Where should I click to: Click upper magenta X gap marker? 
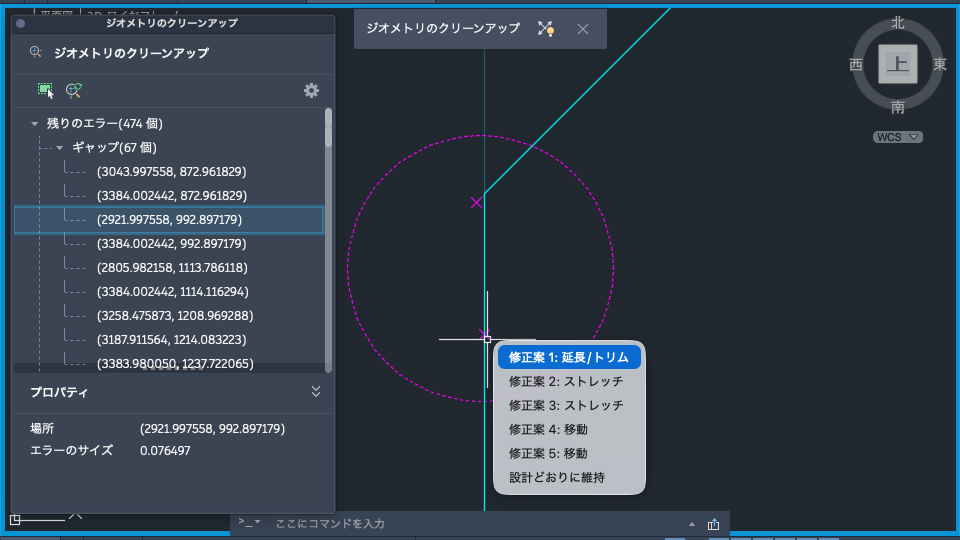[476, 203]
